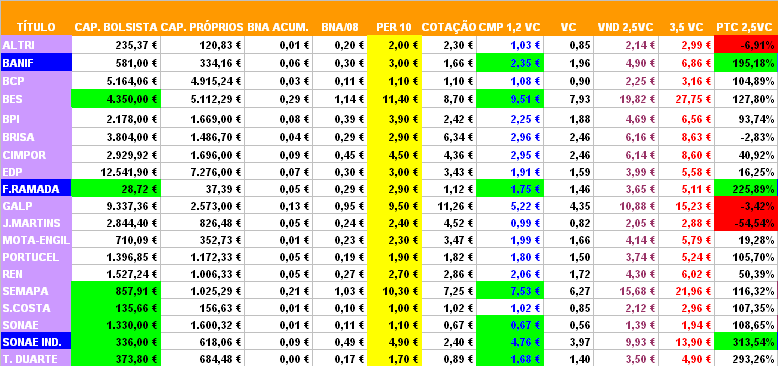Click the S.COSTA title cell

(x=36, y=308)
